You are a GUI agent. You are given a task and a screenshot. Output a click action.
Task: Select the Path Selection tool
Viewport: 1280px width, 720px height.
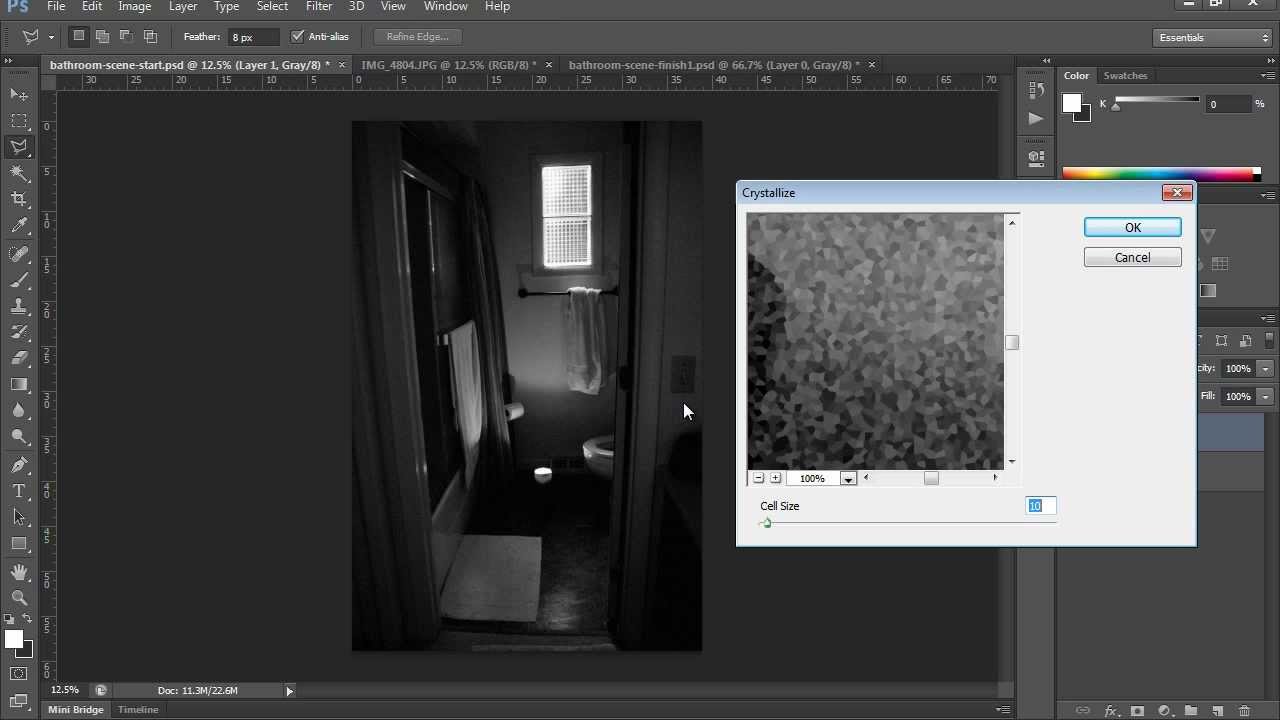[19, 517]
